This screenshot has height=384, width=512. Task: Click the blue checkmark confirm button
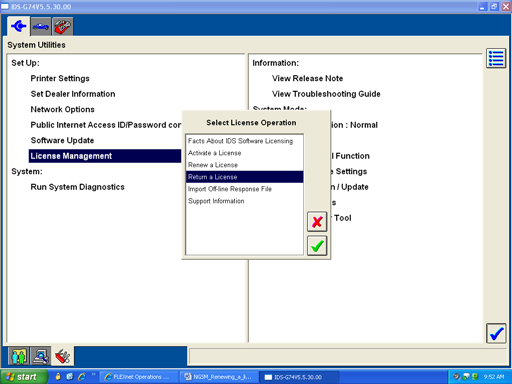coord(496,333)
